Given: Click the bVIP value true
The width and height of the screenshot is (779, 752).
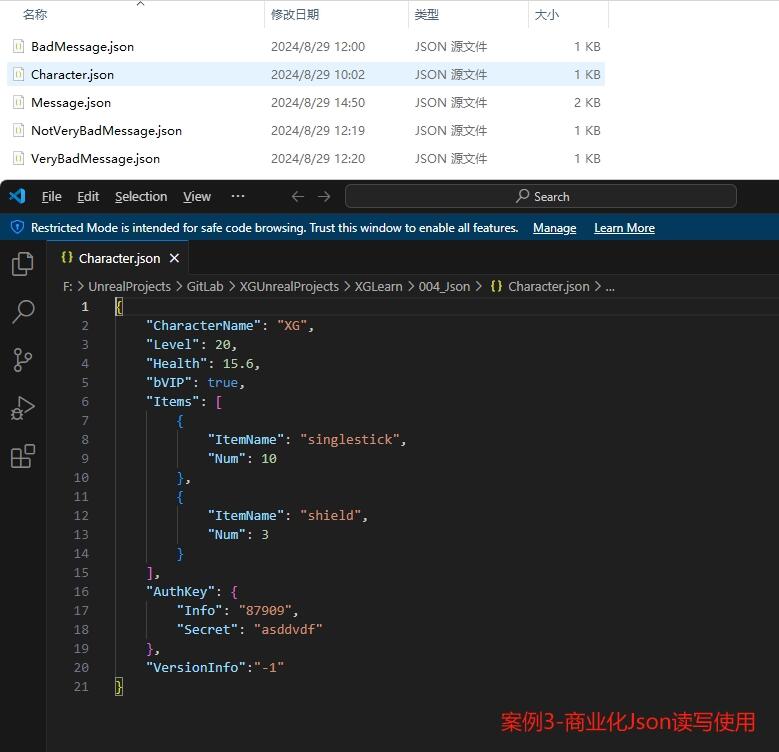Looking at the screenshot, I should pyautogui.click(x=223, y=383).
